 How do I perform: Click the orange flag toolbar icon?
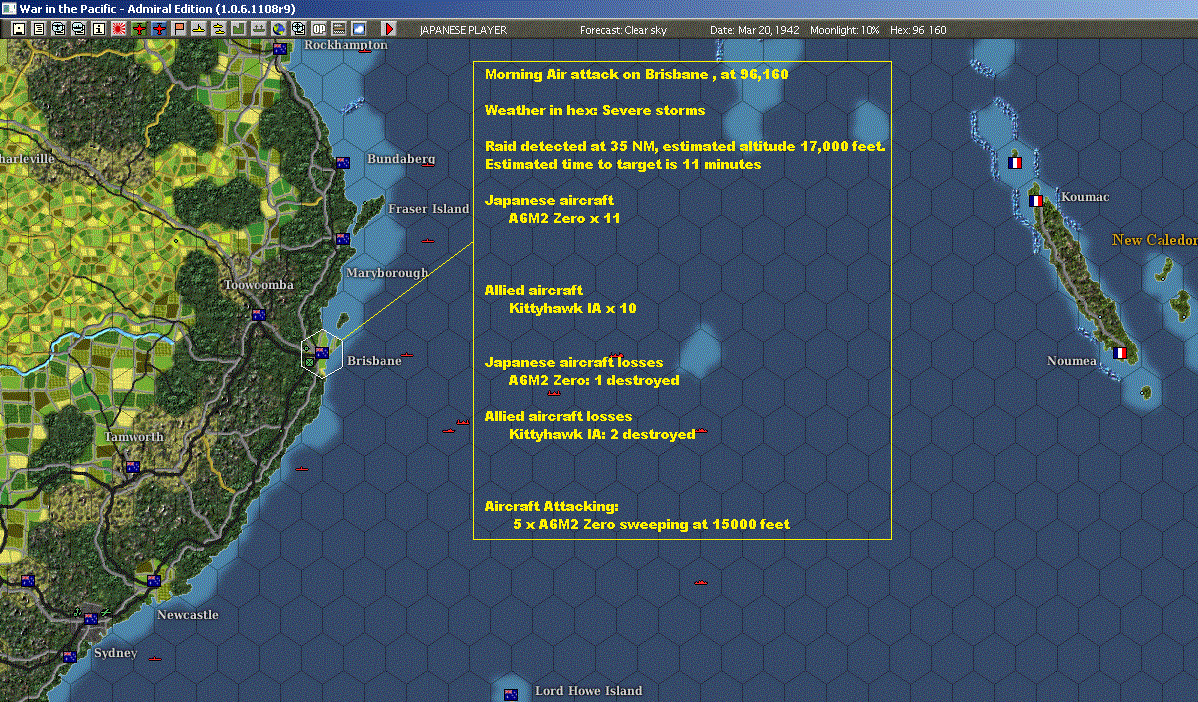(x=179, y=29)
